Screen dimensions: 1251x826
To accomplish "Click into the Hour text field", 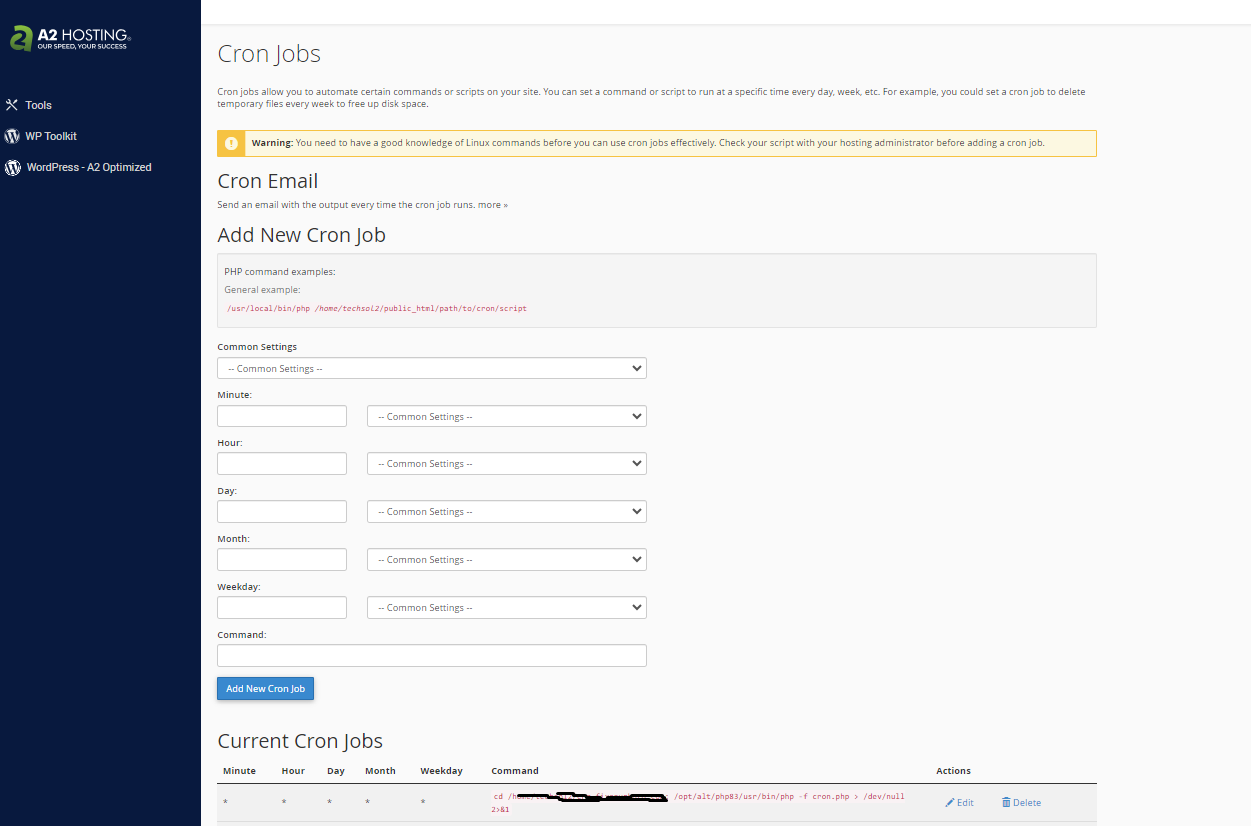I will [x=282, y=464].
